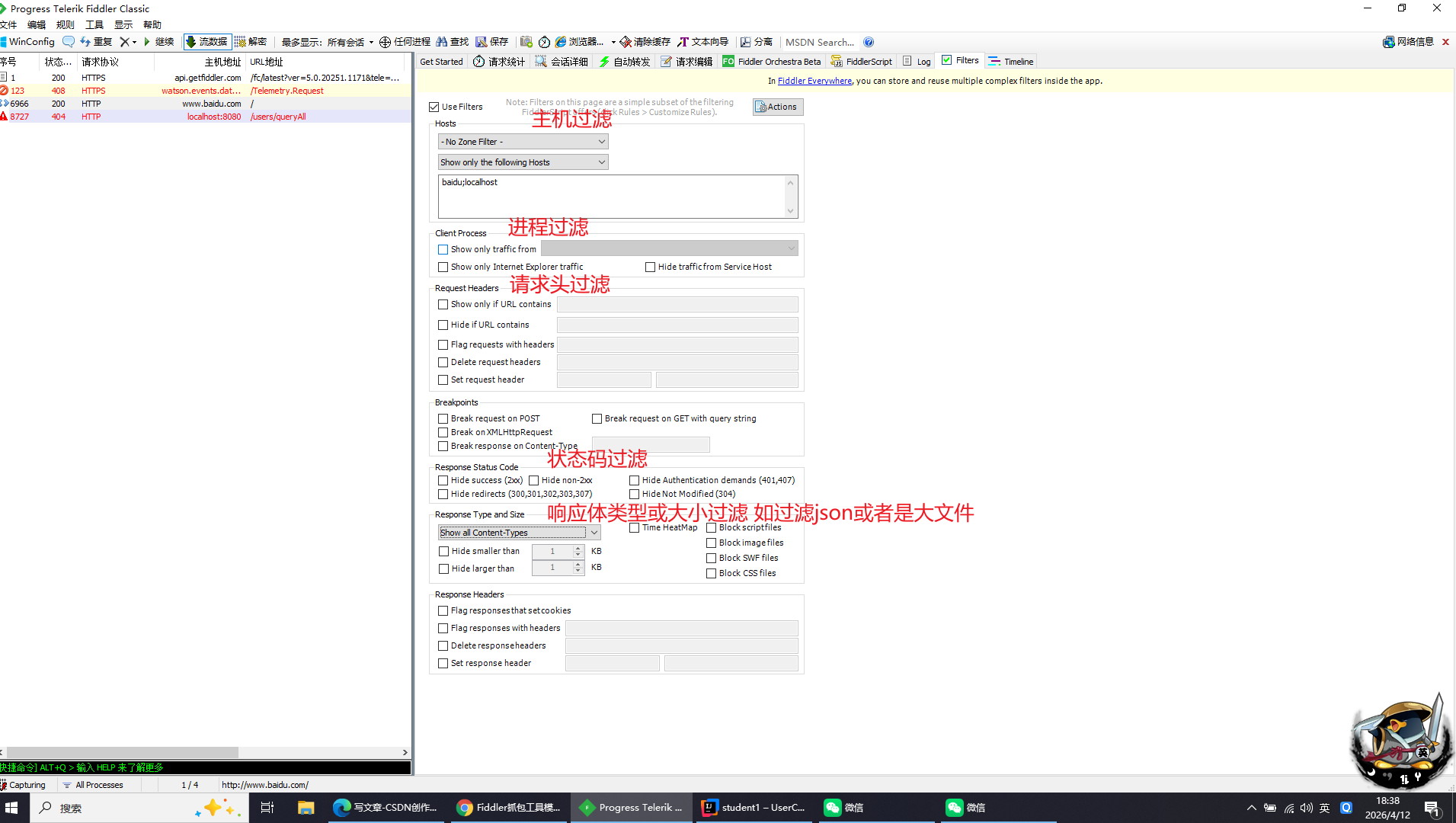Open 最多显示 所有会话 dropdown
The height and width of the screenshot is (823, 1456).
pos(328,42)
